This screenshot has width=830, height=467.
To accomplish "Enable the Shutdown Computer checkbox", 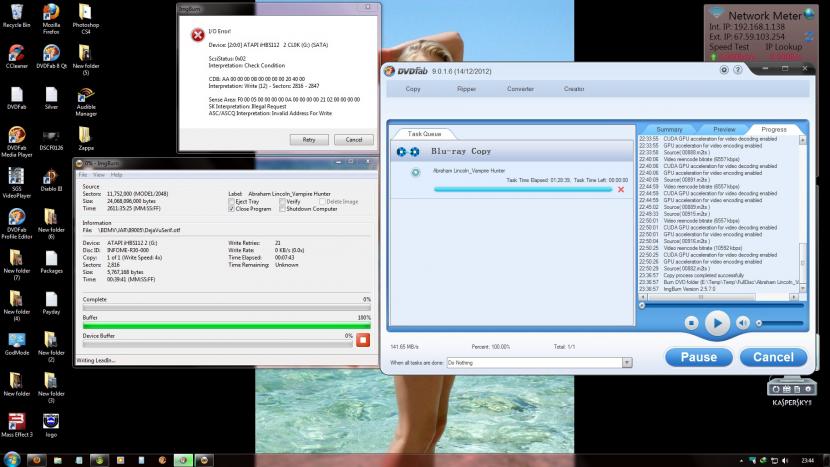I will [x=280, y=209].
